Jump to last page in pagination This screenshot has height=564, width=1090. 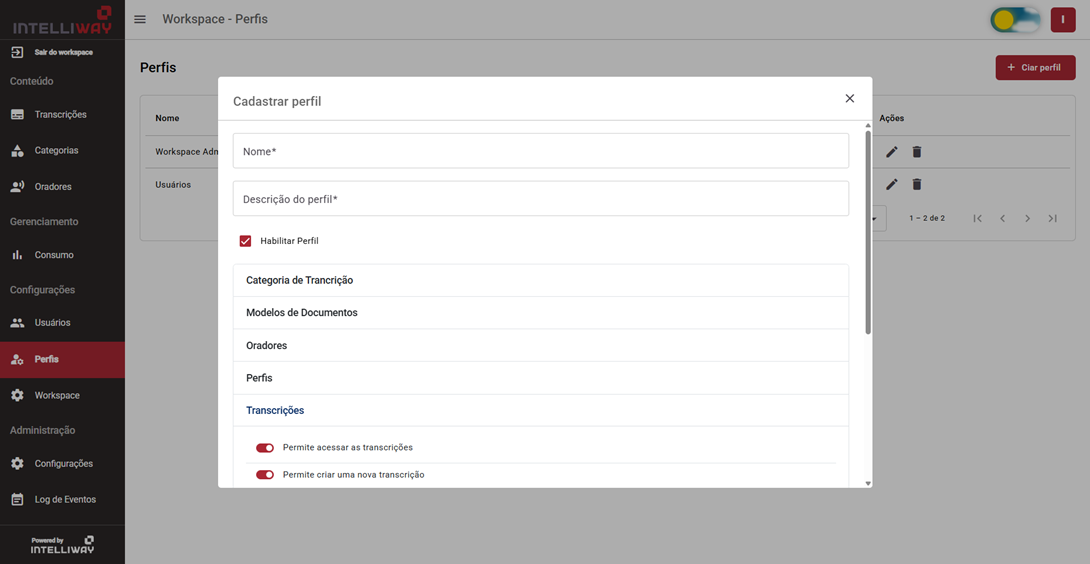point(1052,218)
